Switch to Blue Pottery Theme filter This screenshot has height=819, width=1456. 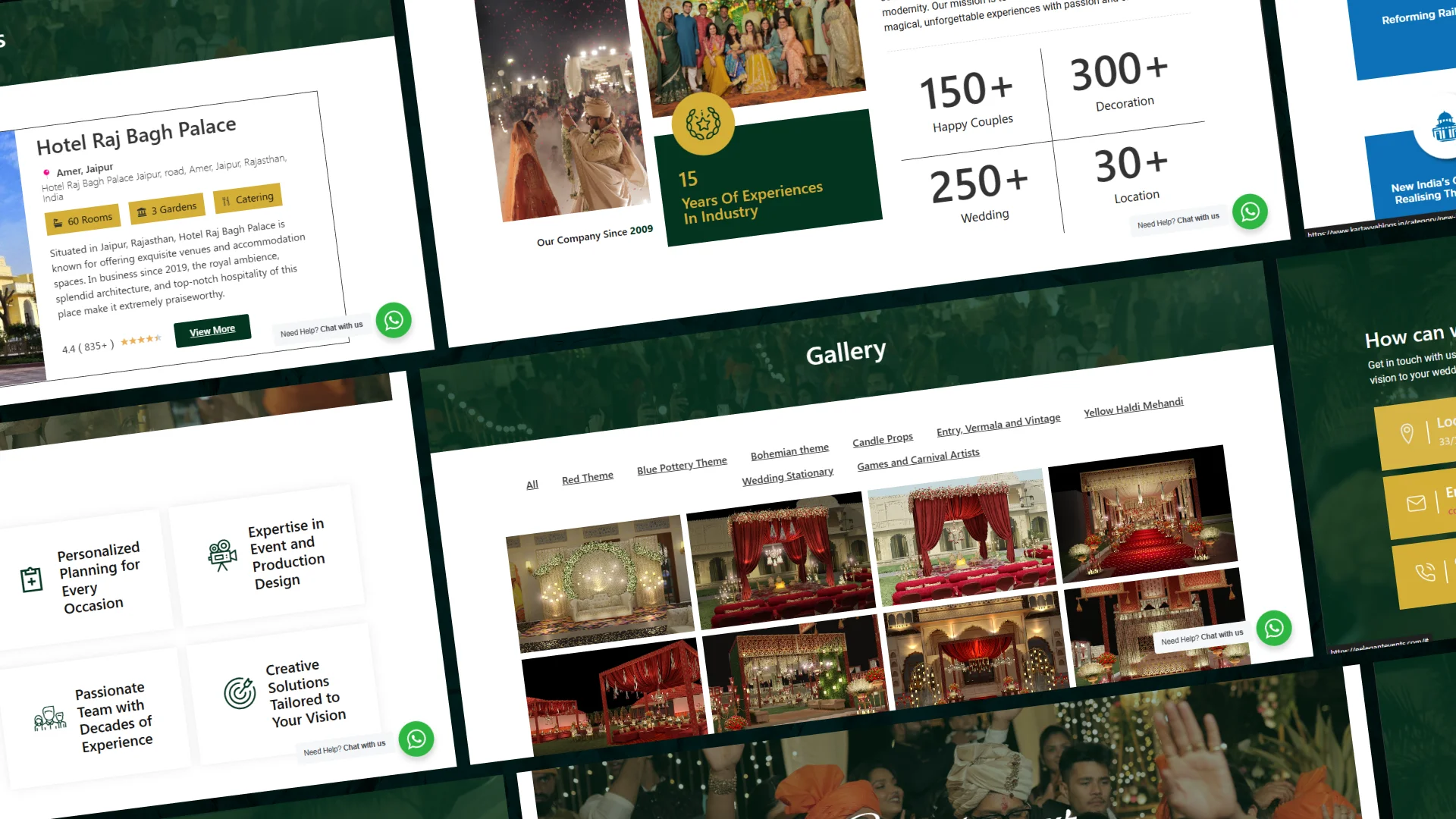click(x=682, y=466)
